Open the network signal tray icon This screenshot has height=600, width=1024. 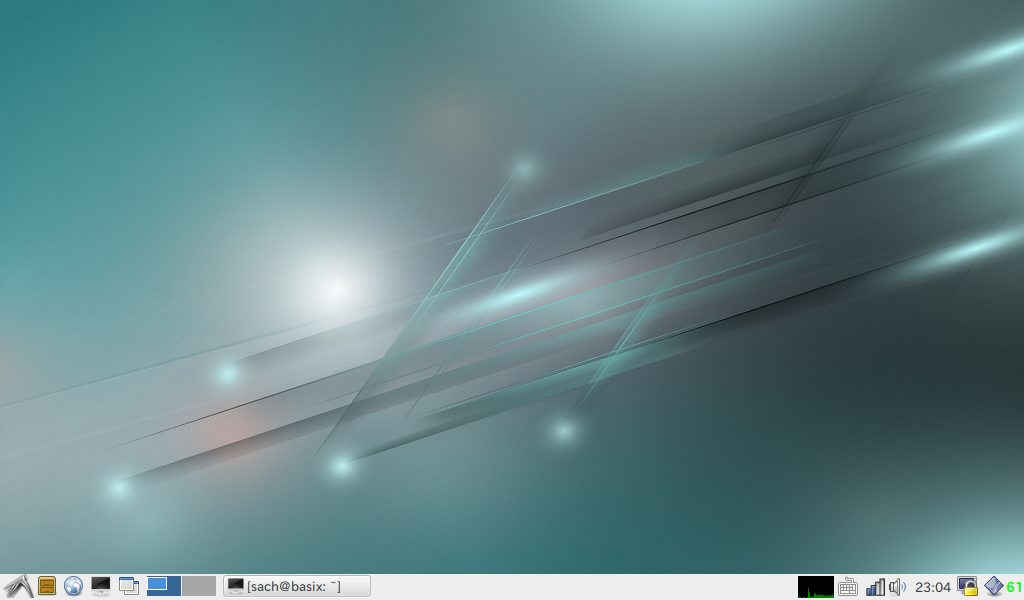(x=875, y=587)
